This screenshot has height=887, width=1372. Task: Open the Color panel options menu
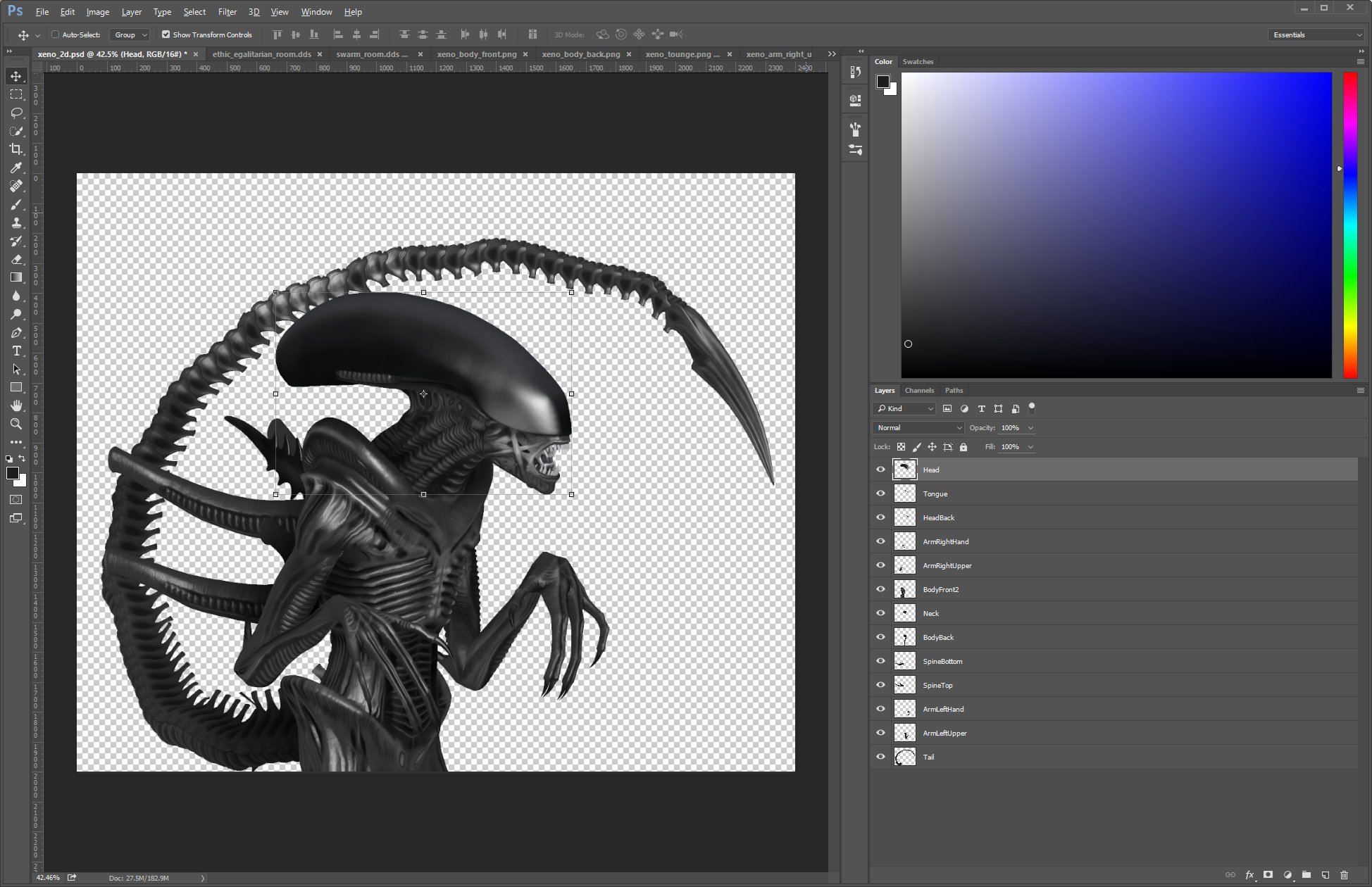pos(1360,61)
